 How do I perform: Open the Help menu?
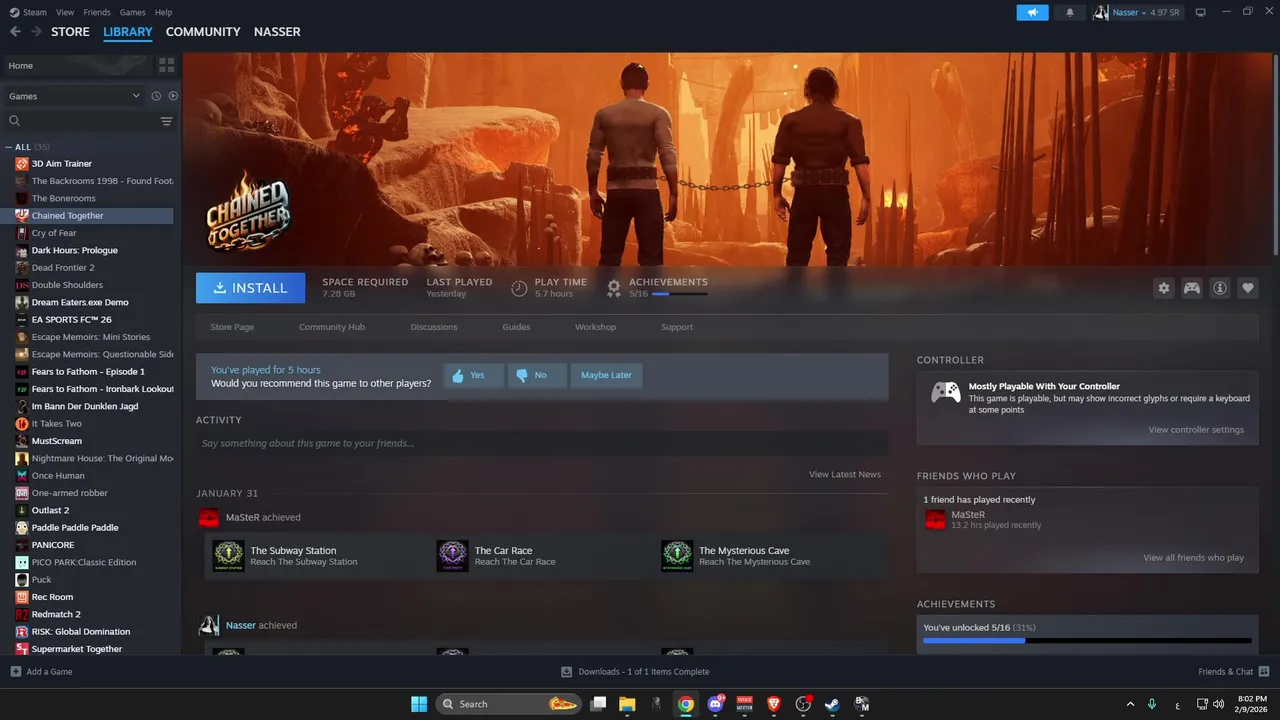pyautogui.click(x=163, y=12)
